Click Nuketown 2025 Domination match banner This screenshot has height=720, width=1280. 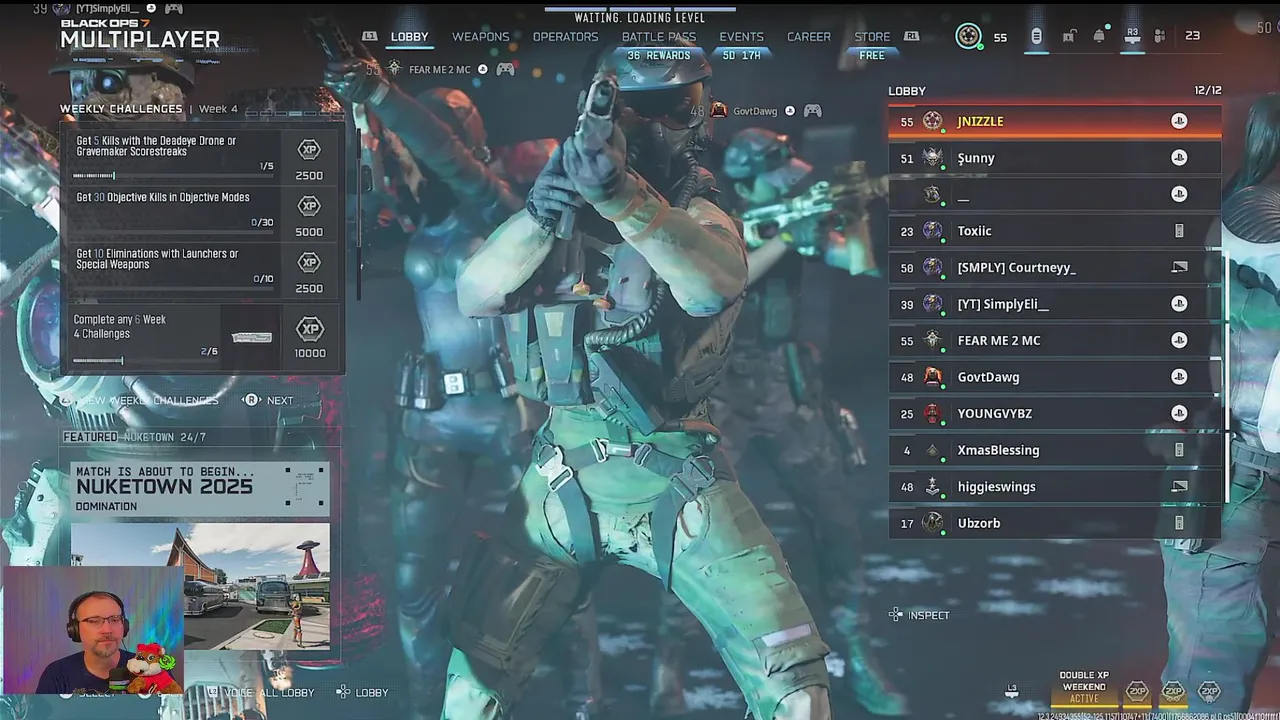pyautogui.click(x=200, y=488)
